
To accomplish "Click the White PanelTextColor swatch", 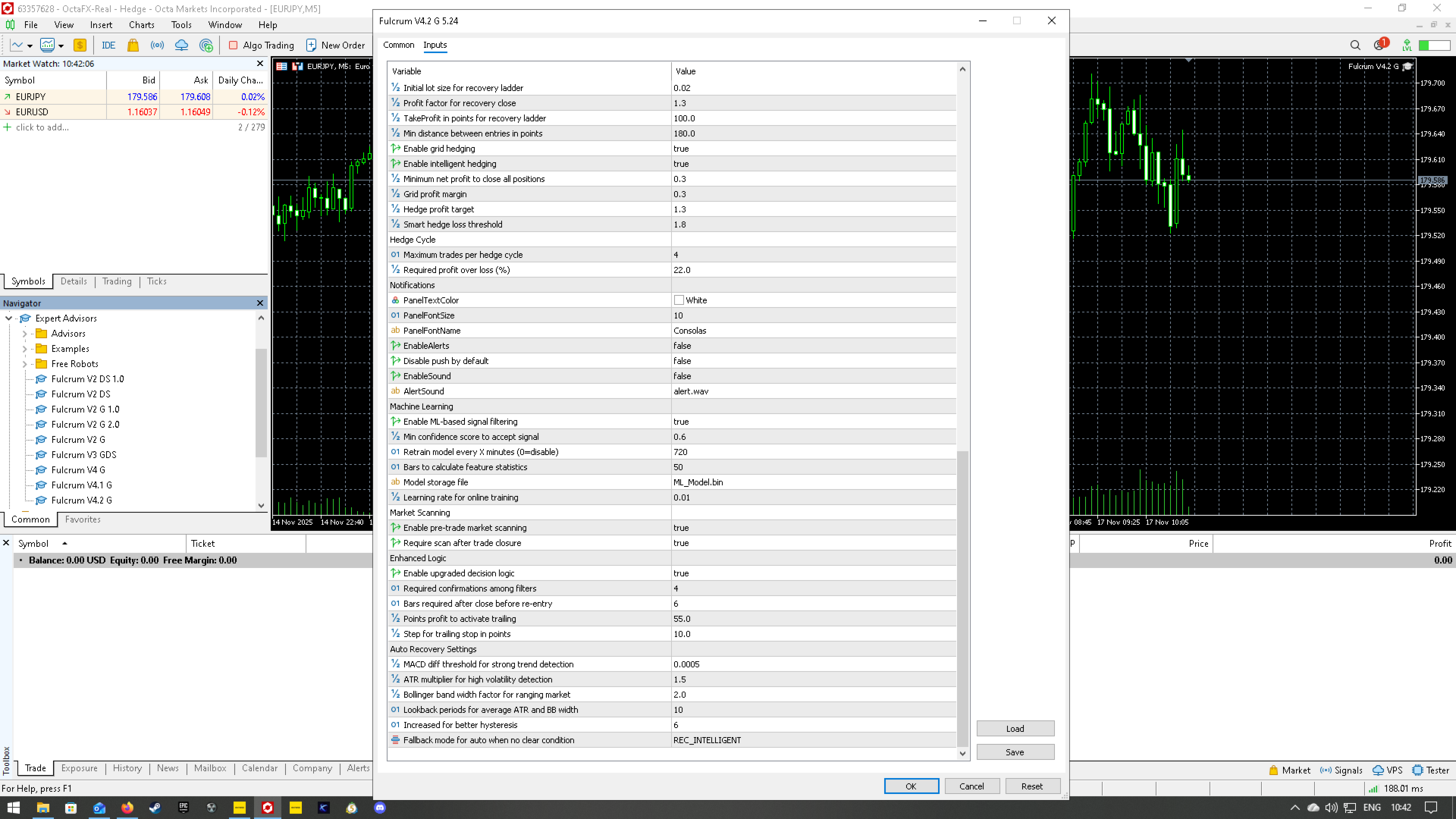I will (679, 300).
